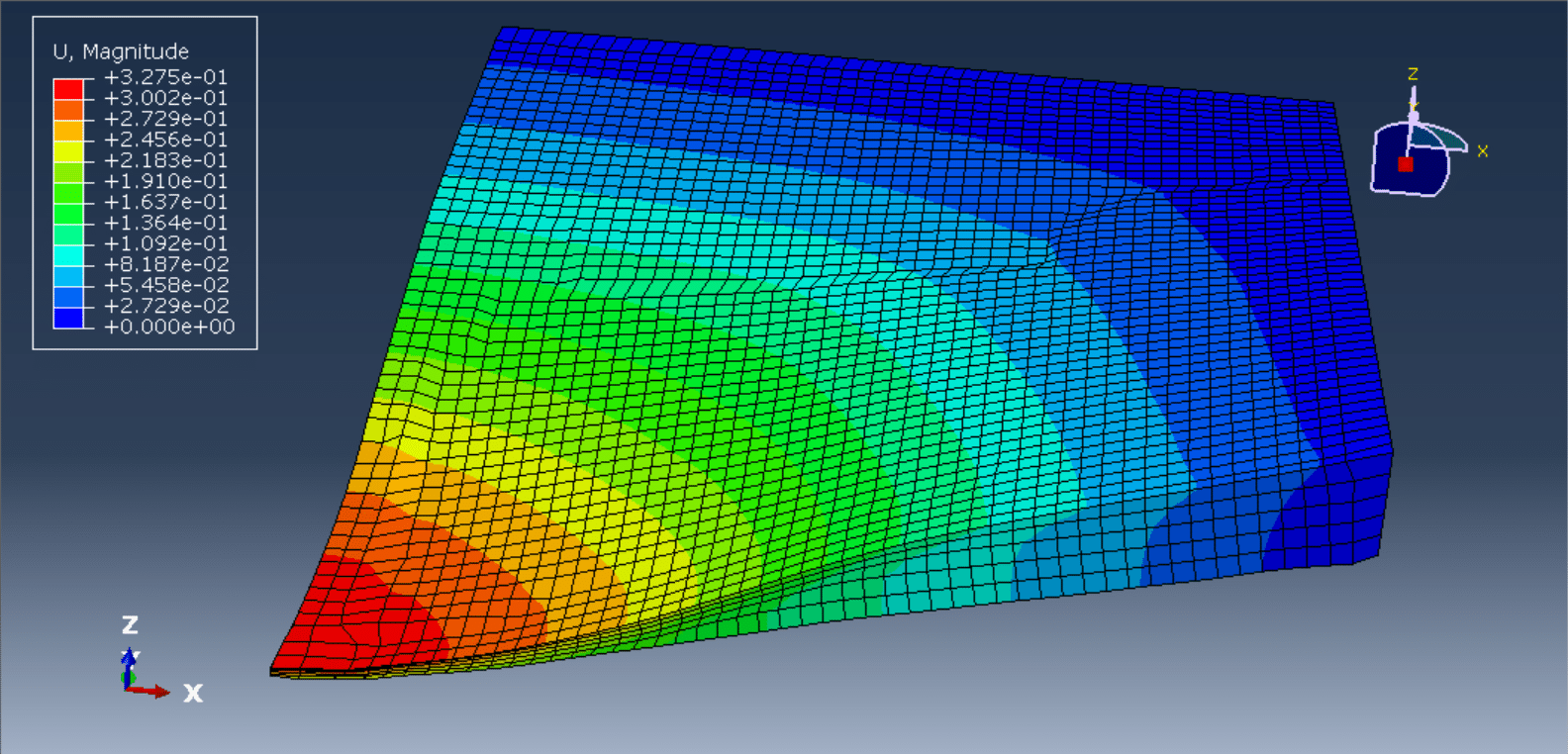Click the legend value +2.729e-02
Screen dimensions: 1568x754
(166, 306)
